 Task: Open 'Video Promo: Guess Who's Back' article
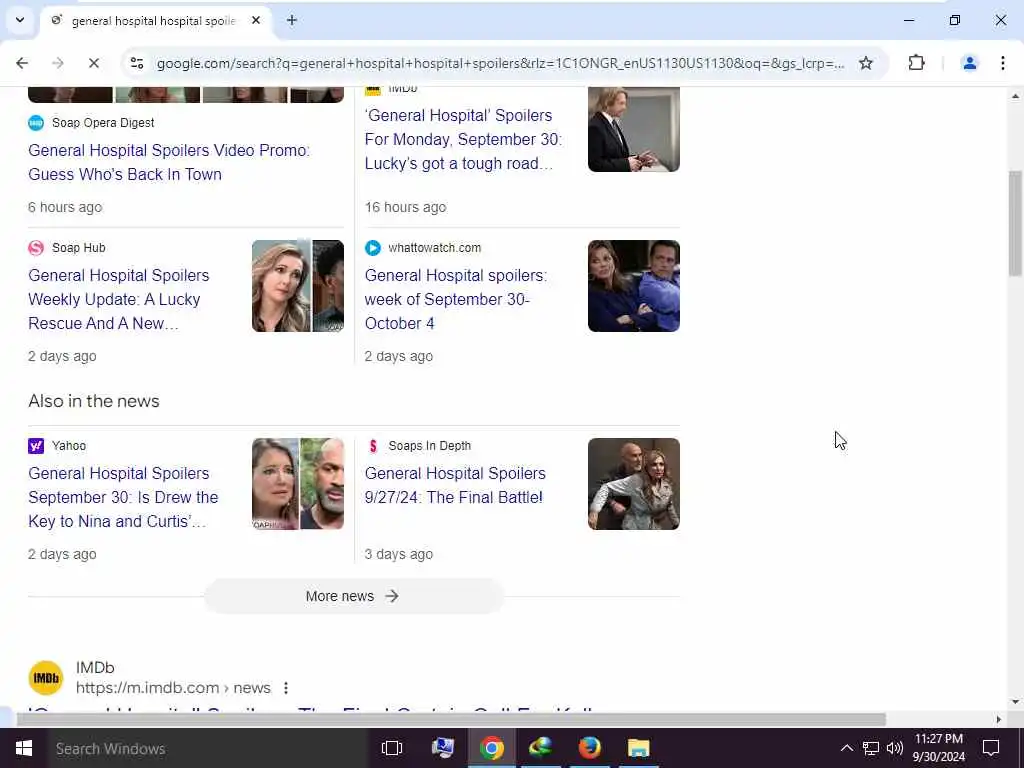(168, 162)
